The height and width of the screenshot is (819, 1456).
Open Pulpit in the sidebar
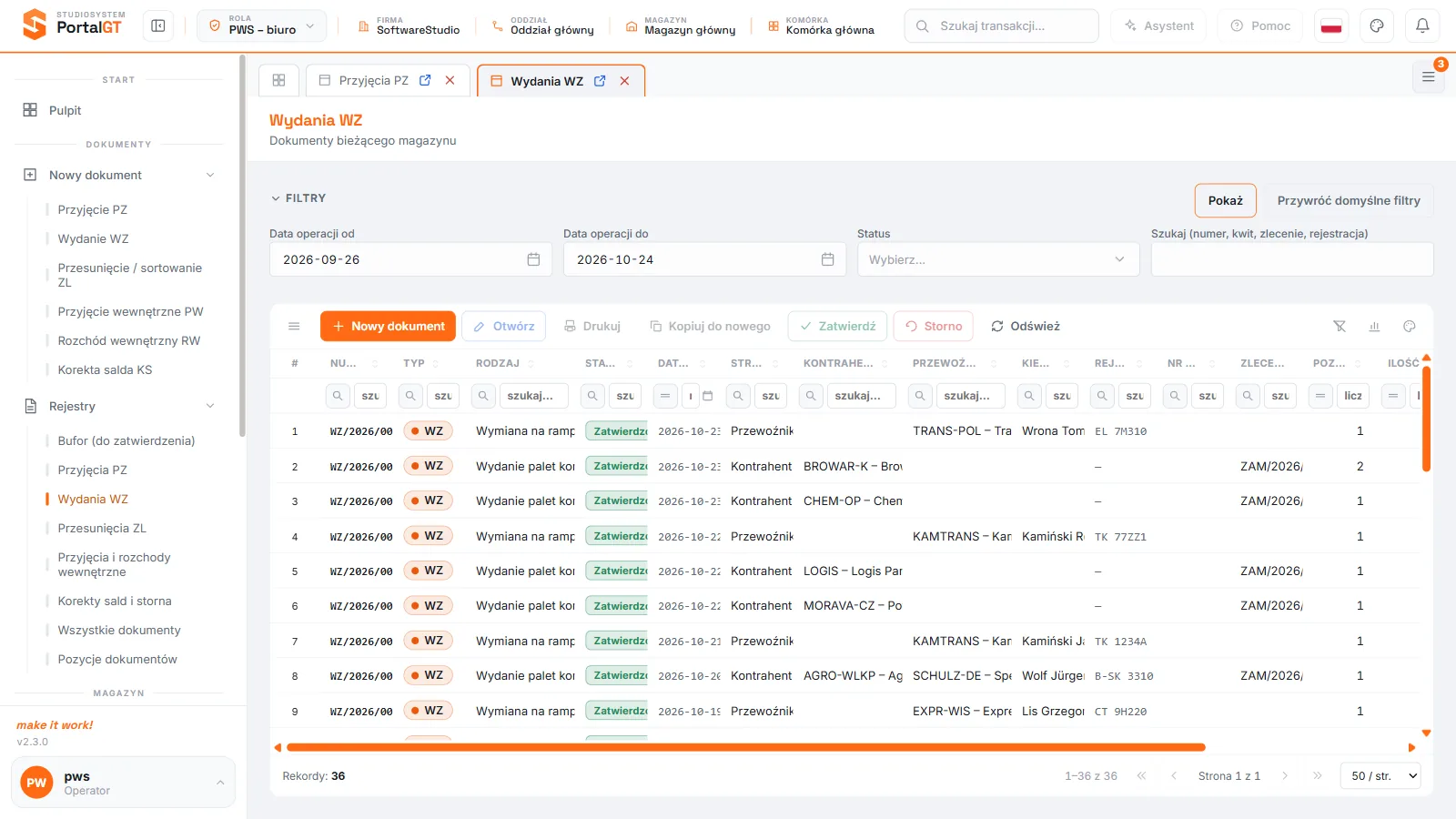65,110
